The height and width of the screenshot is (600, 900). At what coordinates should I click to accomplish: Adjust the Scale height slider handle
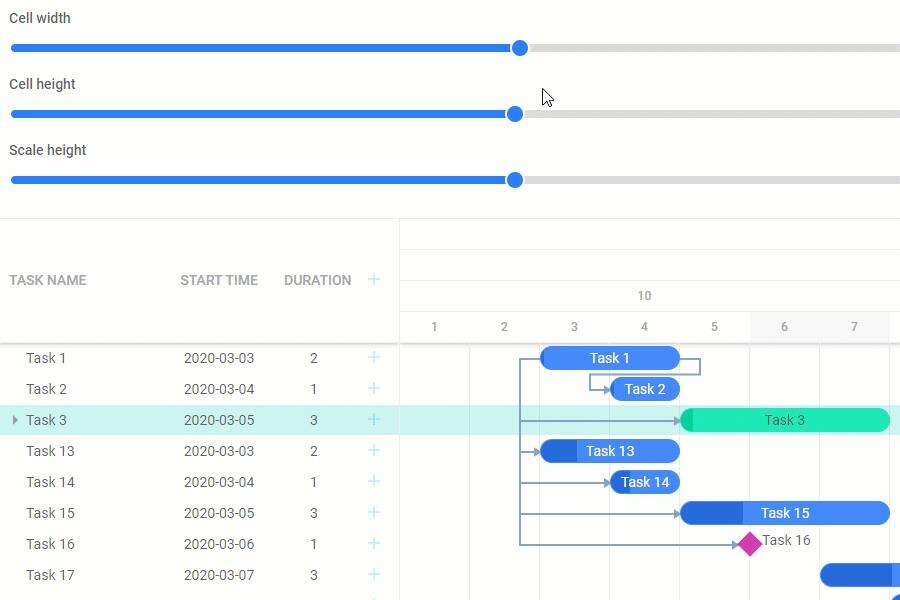point(515,180)
